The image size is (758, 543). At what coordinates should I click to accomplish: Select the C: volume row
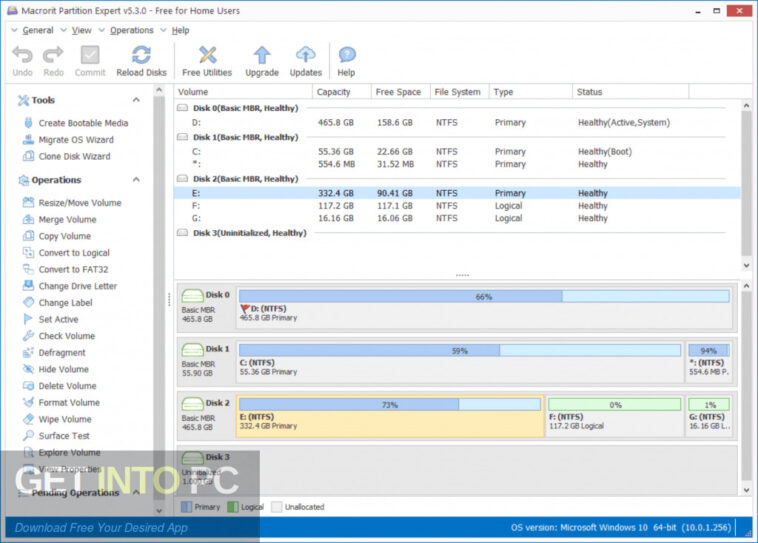click(x=457, y=152)
